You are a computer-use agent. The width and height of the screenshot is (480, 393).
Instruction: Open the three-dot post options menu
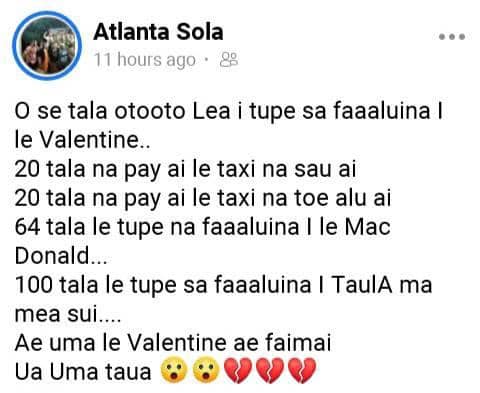coord(452,37)
